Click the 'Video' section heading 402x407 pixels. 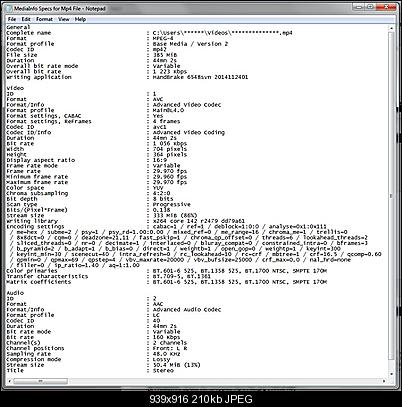tap(15, 88)
